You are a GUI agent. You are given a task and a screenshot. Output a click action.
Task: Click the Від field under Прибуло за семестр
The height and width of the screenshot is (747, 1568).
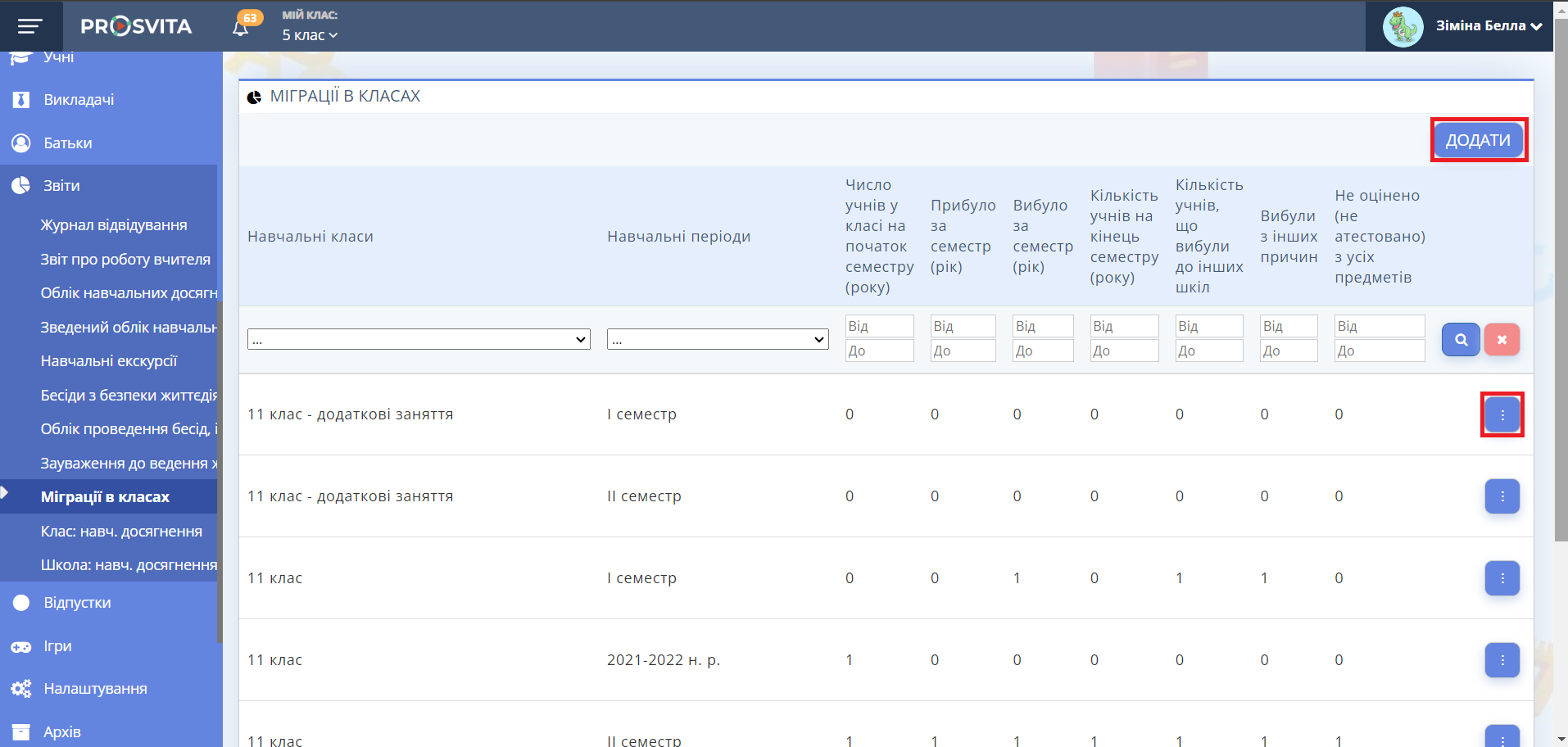tap(963, 326)
